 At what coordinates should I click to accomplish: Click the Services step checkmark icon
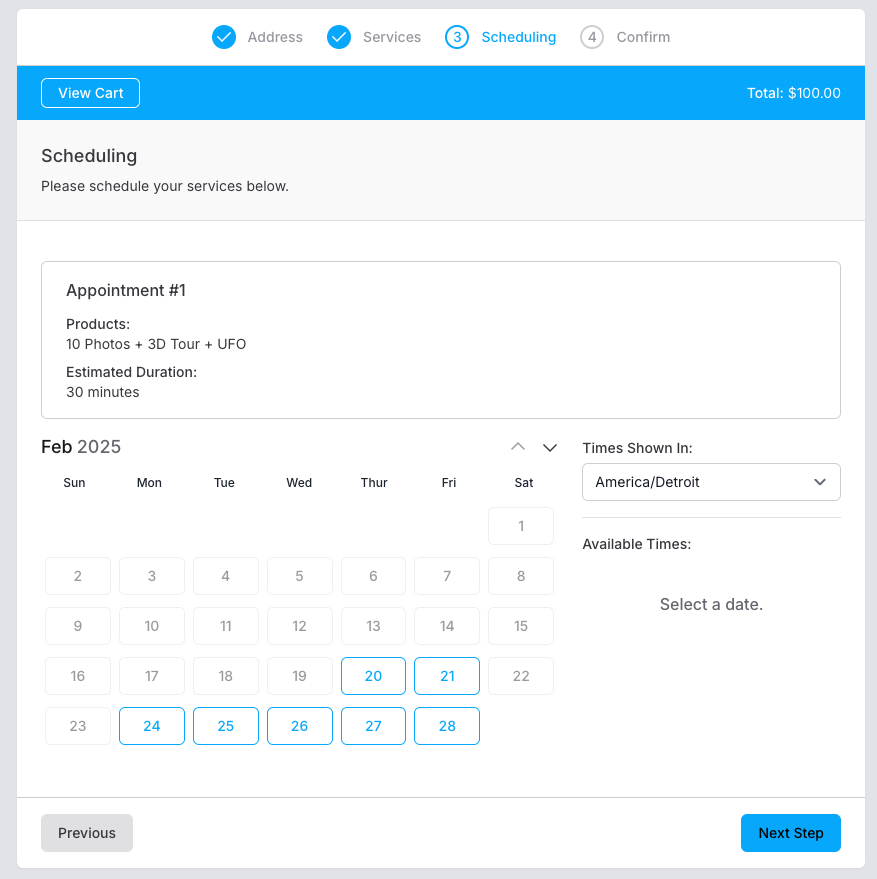coord(339,37)
